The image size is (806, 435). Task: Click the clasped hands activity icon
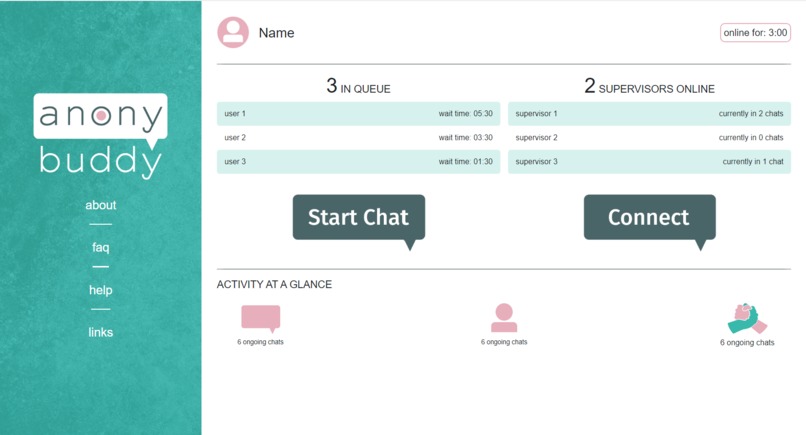[x=747, y=318]
